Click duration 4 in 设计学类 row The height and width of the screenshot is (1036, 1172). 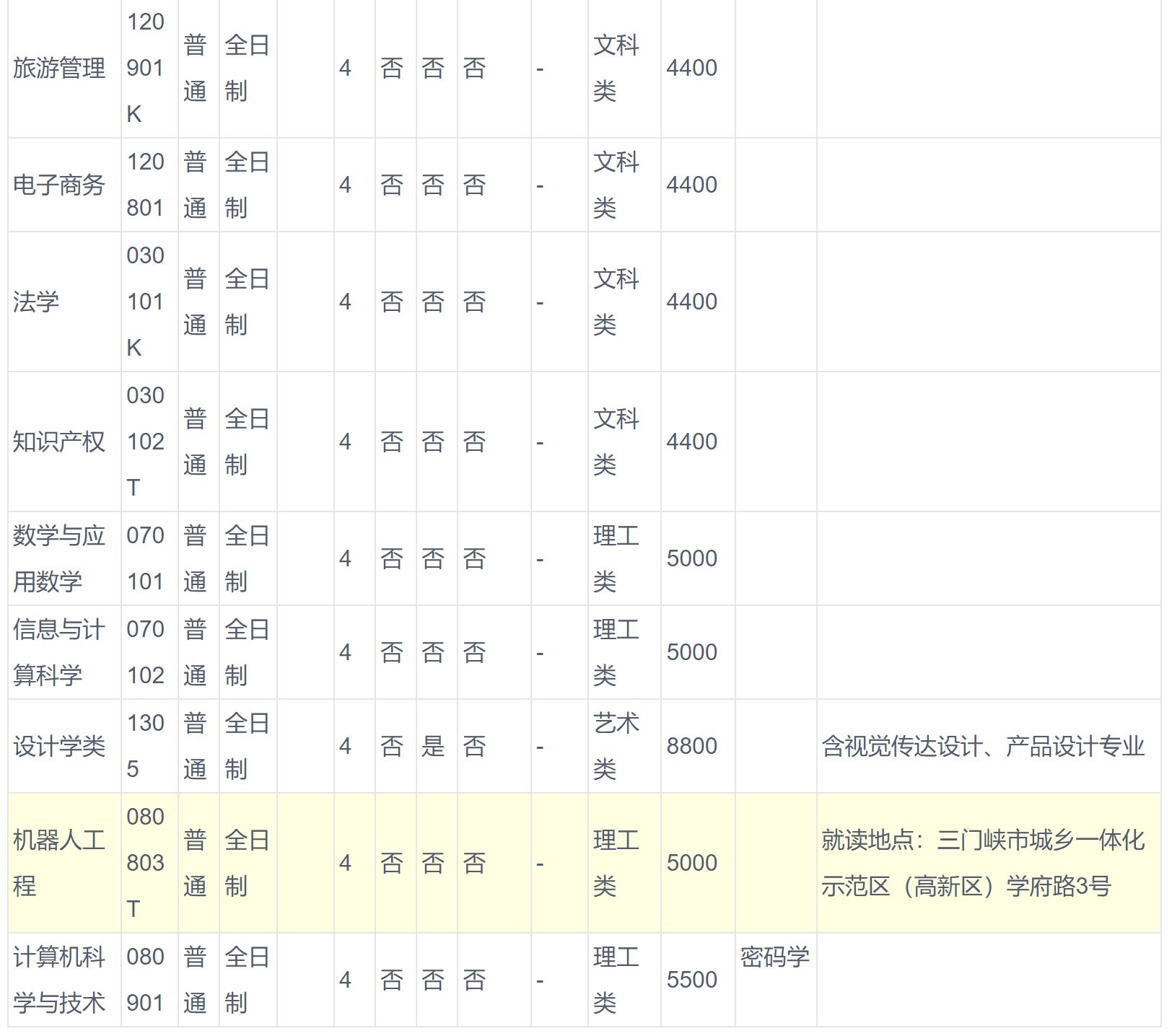345,747
